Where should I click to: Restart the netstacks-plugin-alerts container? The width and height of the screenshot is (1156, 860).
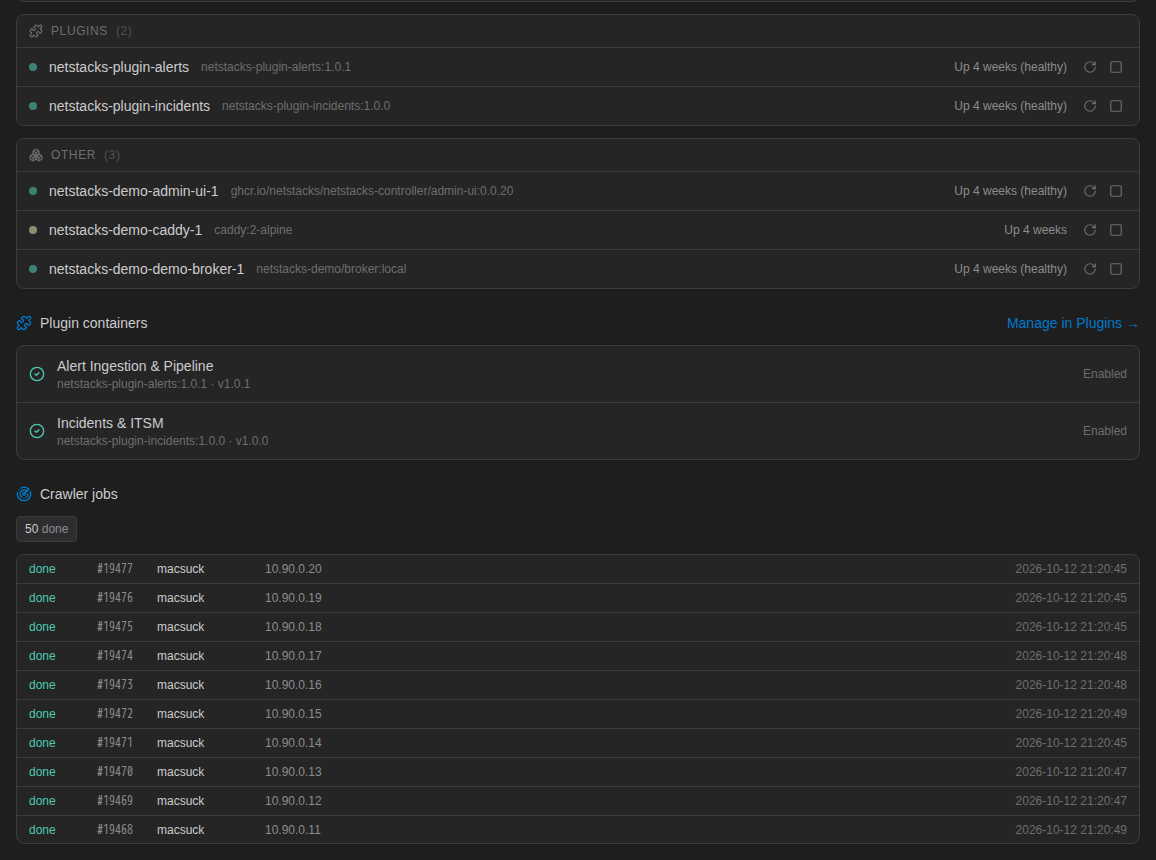coord(1090,67)
